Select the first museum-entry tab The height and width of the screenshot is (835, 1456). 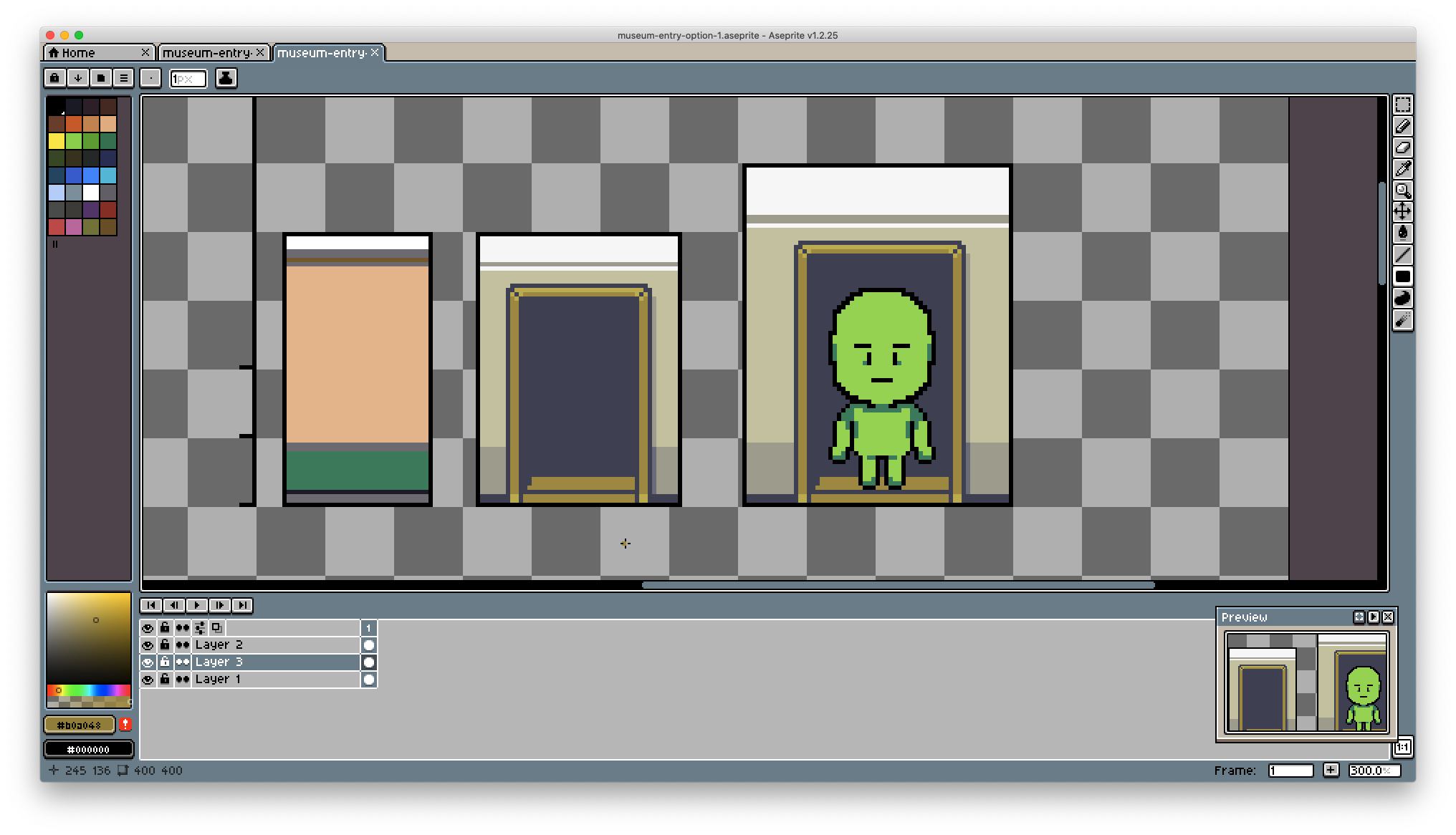[x=208, y=52]
